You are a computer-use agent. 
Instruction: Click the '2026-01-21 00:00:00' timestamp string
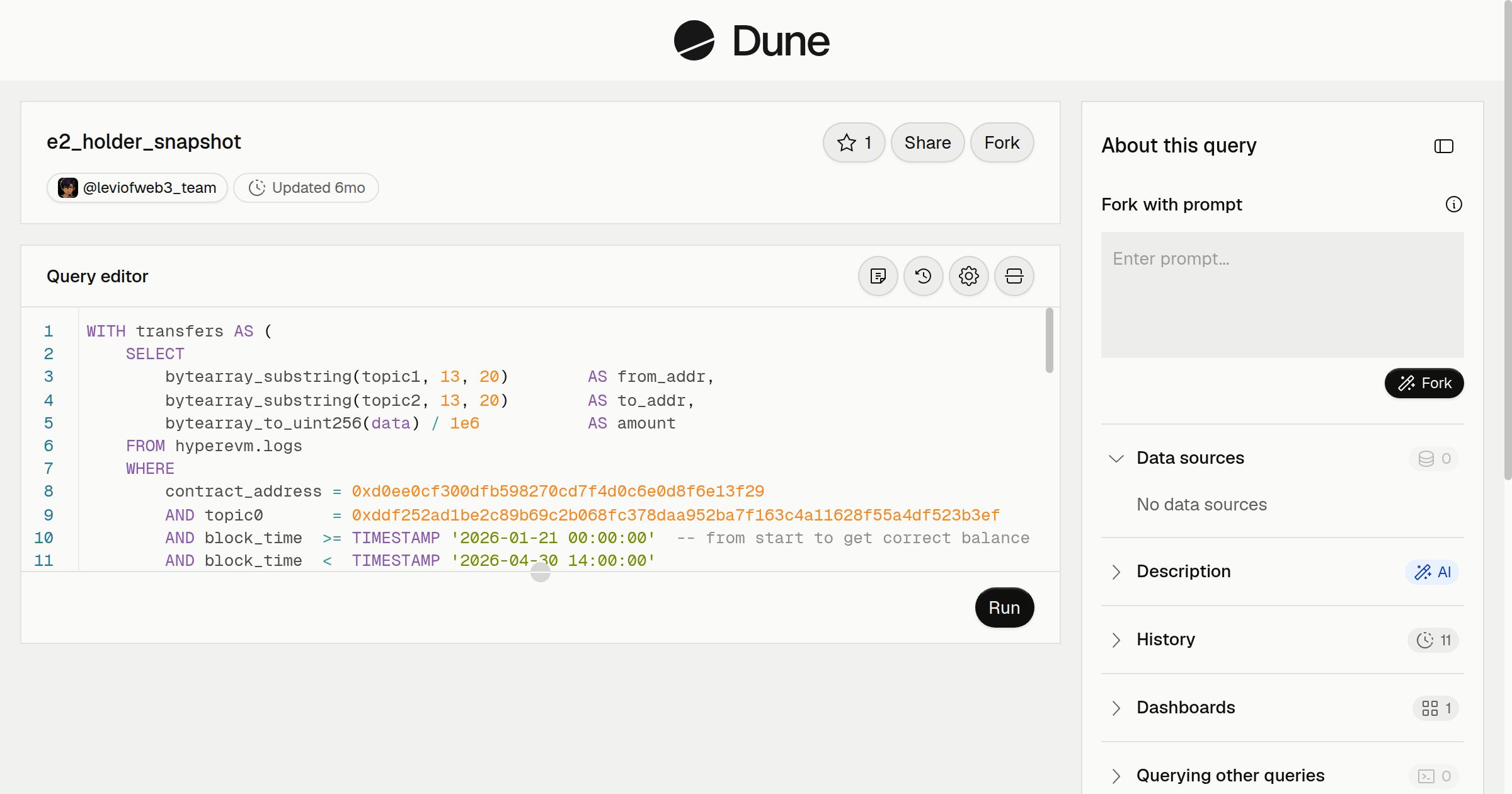[553, 538]
